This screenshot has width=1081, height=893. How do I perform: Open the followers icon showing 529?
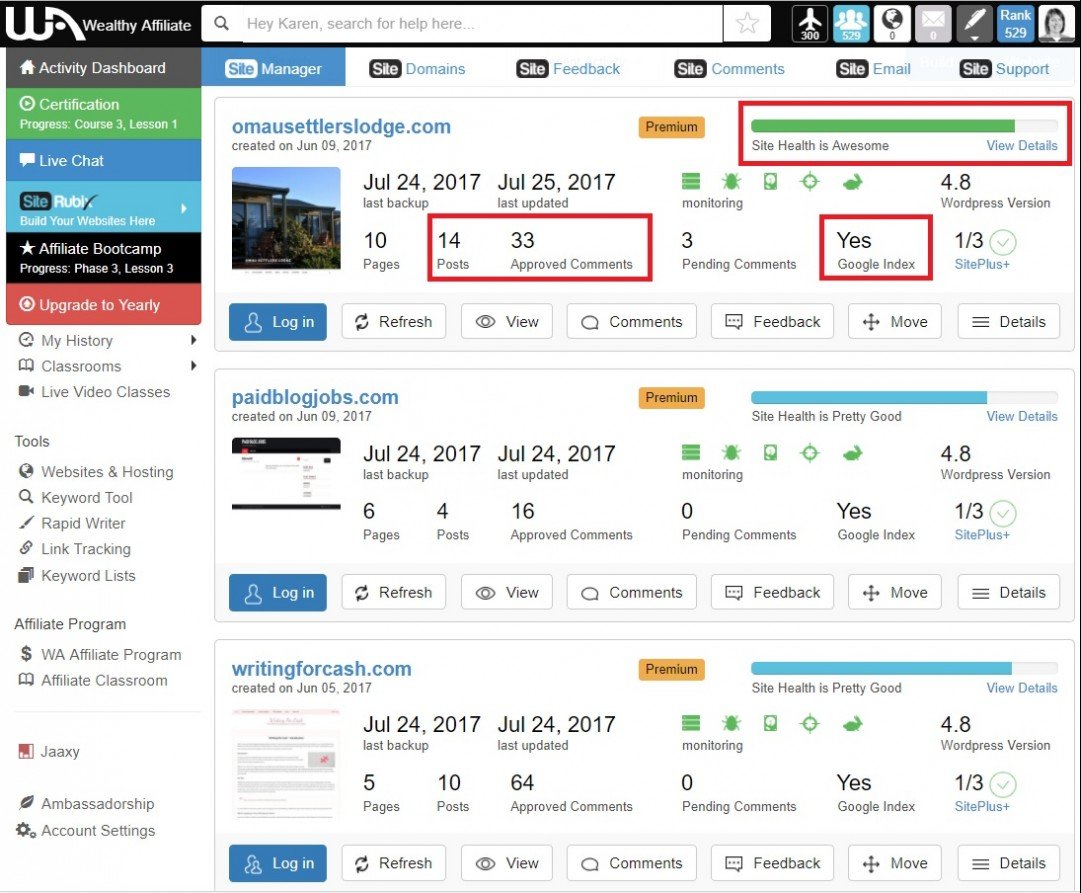[851, 23]
